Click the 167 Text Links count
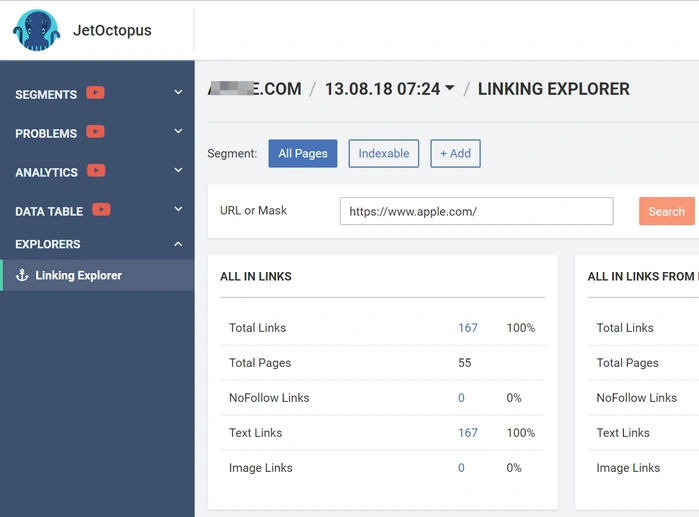The width and height of the screenshot is (699, 517). click(x=468, y=433)
